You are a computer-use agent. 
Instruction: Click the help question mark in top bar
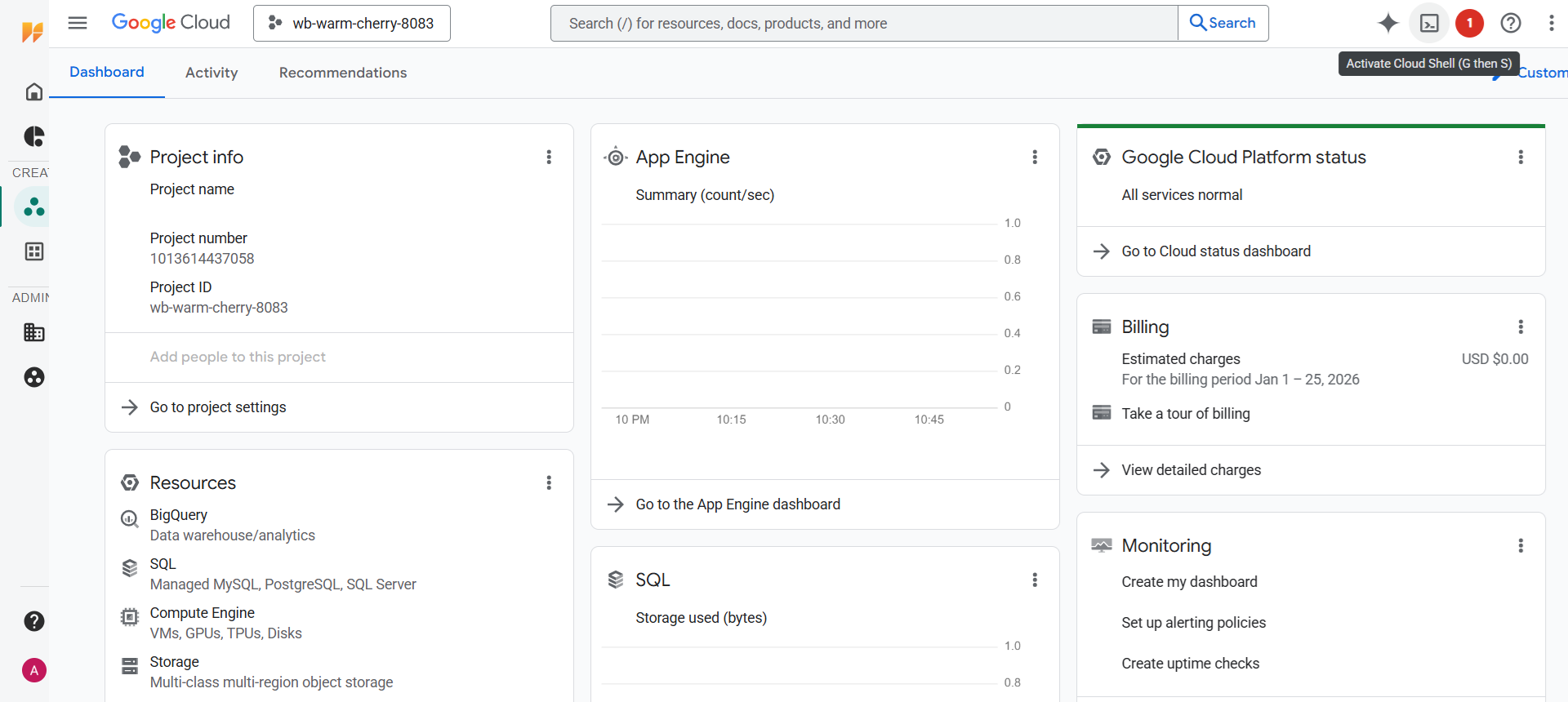(x=1510, y=23)
